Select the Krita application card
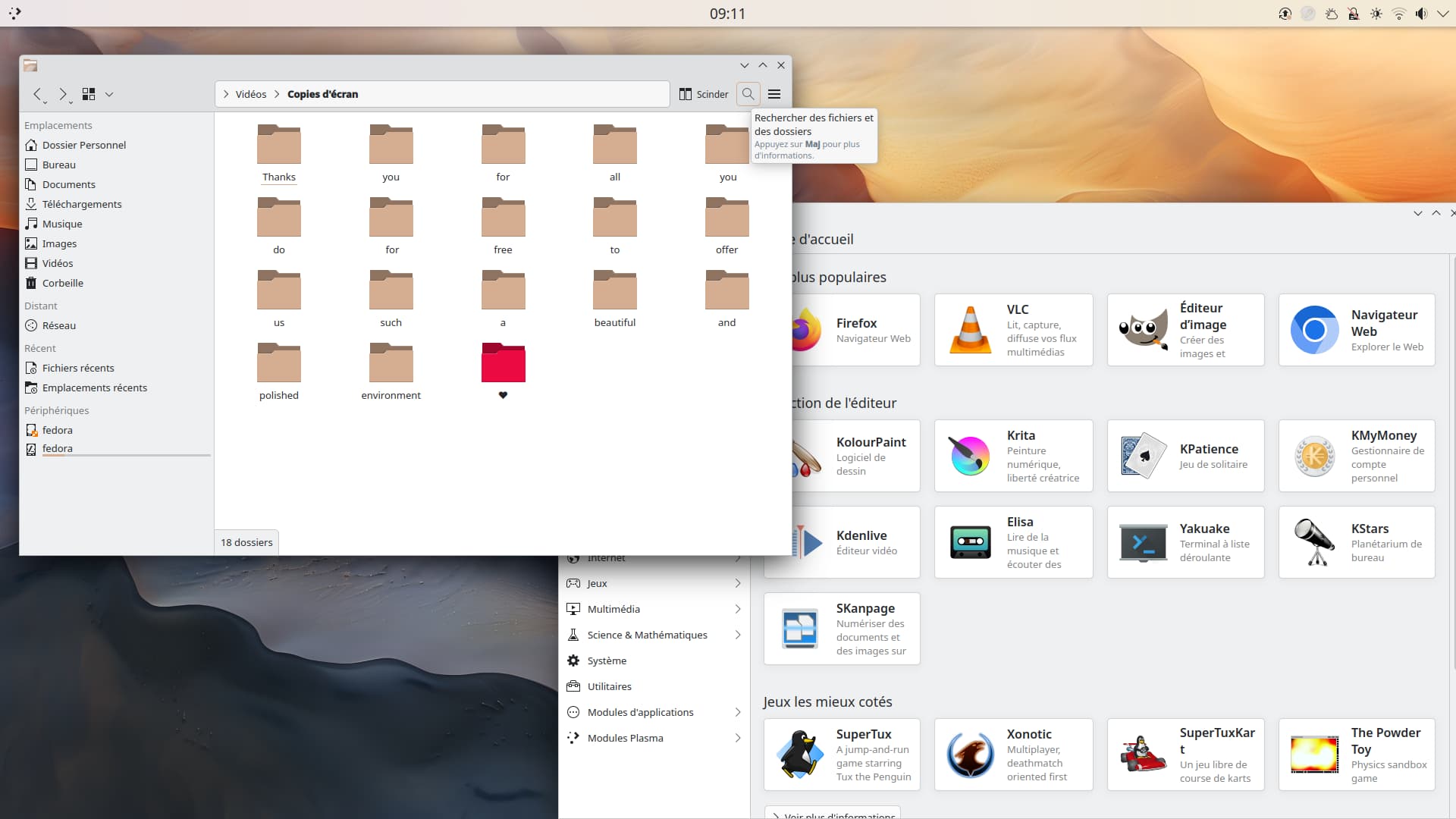The width and height of the screenshot is (1456, 819). tap(1013, 456)
